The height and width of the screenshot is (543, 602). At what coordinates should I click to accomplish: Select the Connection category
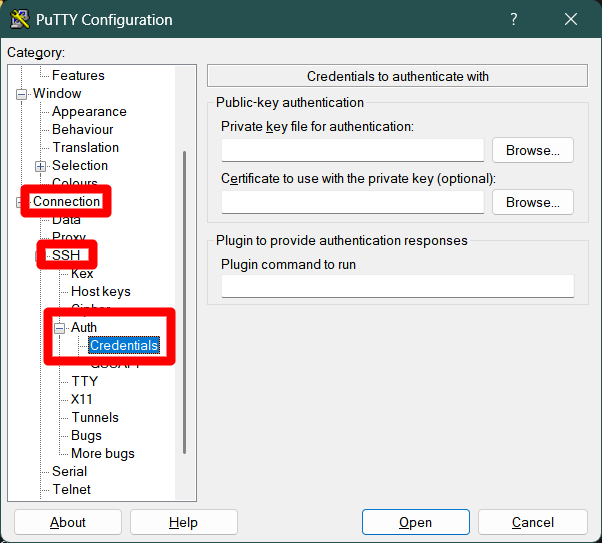[66, 201]
